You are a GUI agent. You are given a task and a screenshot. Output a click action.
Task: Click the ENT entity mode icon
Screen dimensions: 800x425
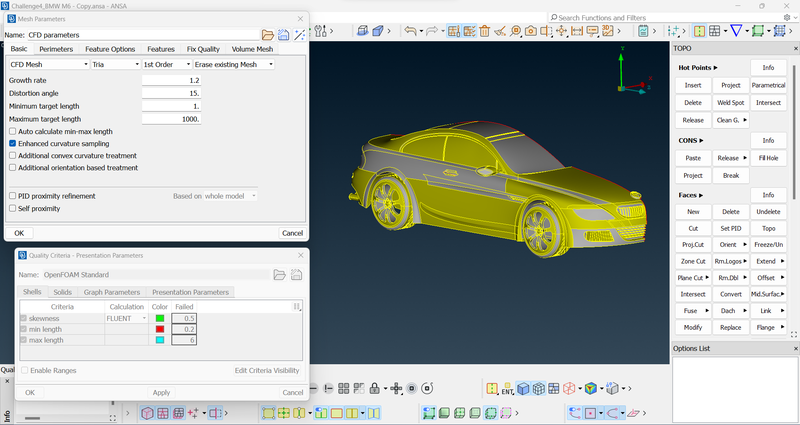coord(507,389)
